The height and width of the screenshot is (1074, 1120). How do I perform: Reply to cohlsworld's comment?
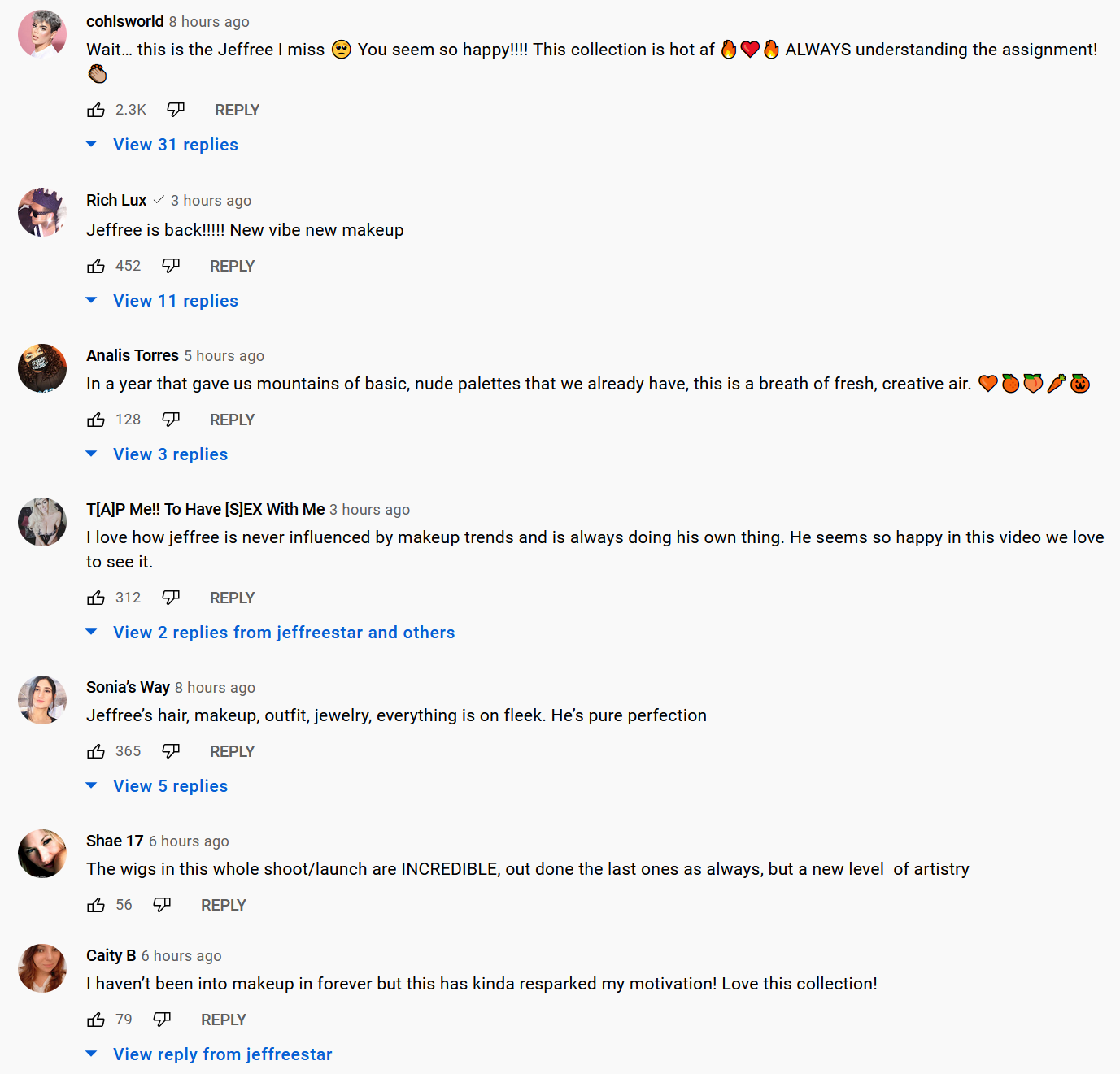tap(237, 110)
